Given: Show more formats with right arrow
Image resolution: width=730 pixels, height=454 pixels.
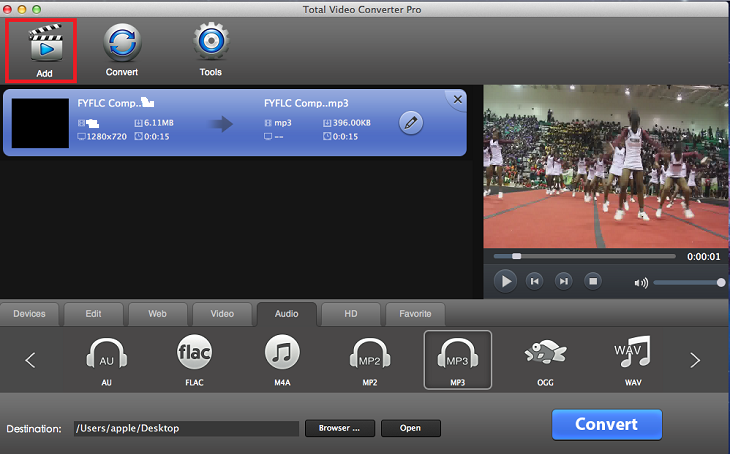Looking at the screenshot, I should point(695,360).
